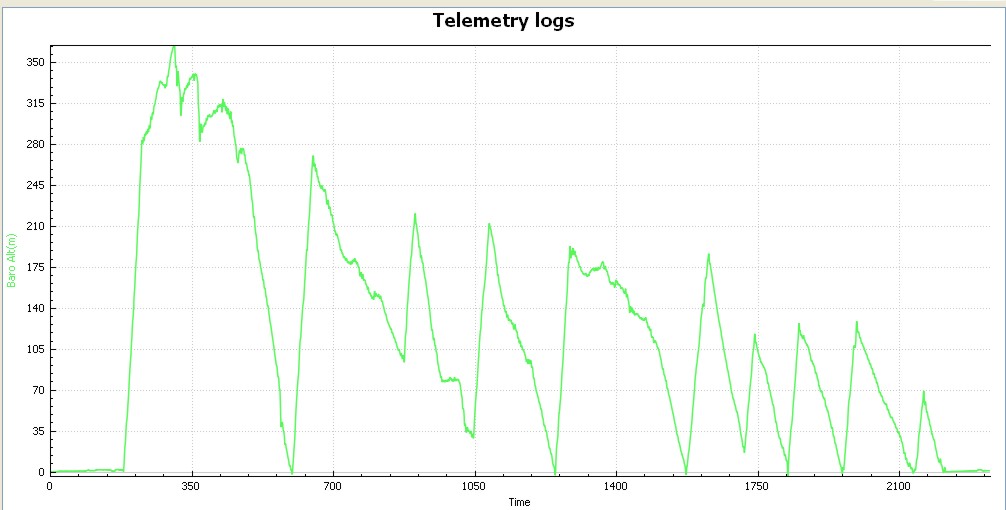Image resolution: width=1006 pixels, height=510 pixels.
Task: Select the 70 altitude axis tick label
Action: [x=36, y=390]
